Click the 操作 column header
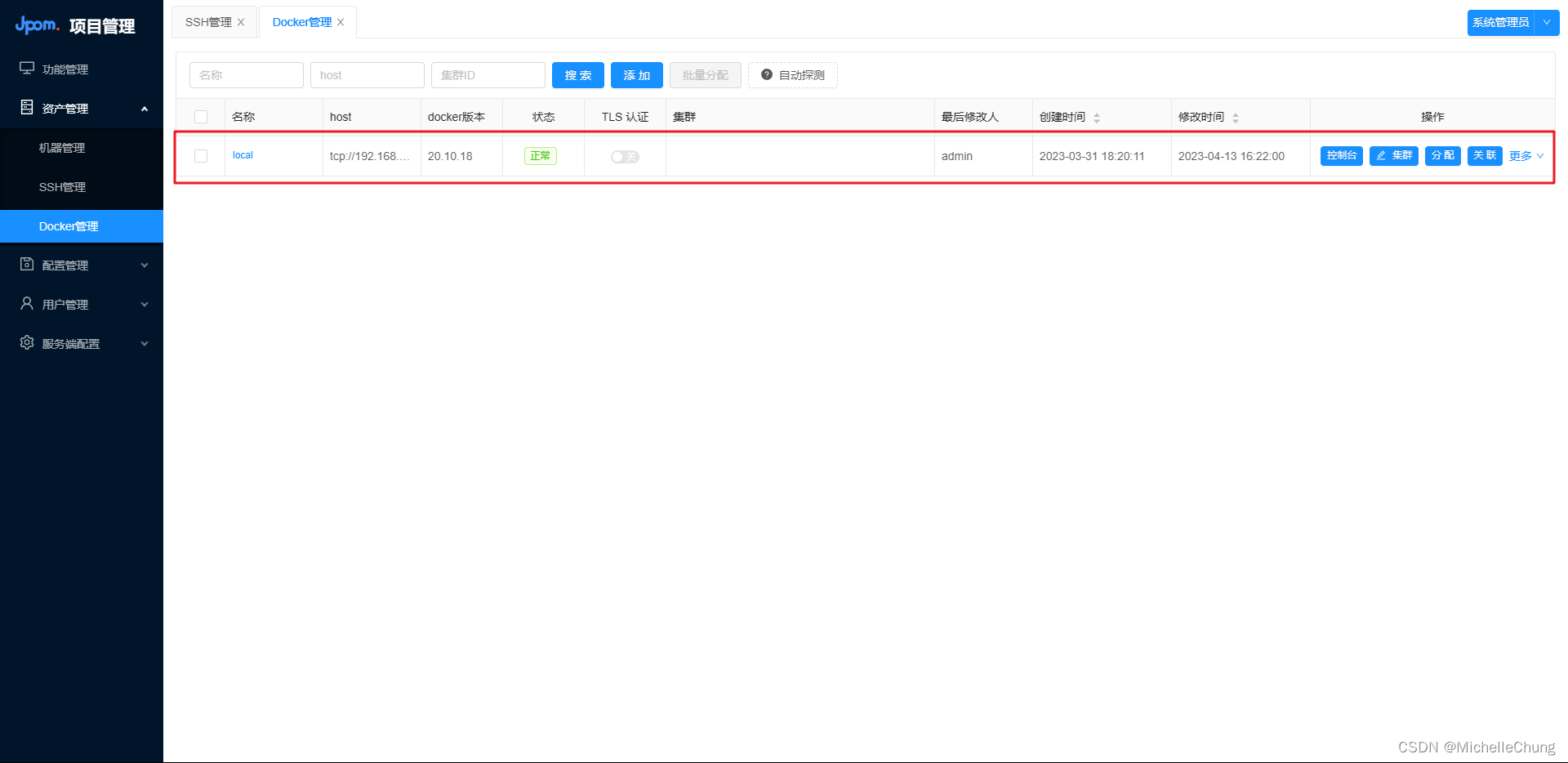Screen dimensions: 1568x763 [1432, 117]
